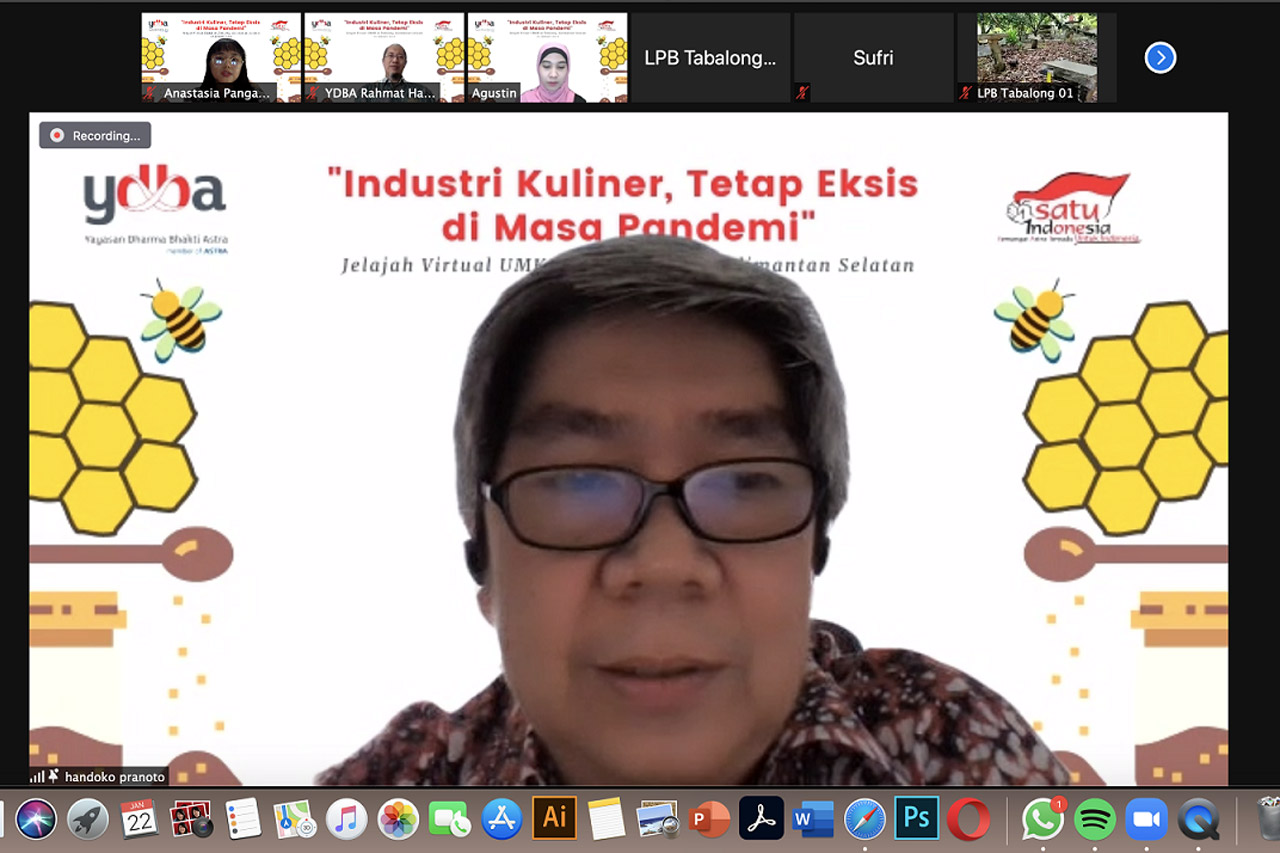
Task: Click the signal strength icon beside handoko pranoto
Action: [x=37, y=777]
